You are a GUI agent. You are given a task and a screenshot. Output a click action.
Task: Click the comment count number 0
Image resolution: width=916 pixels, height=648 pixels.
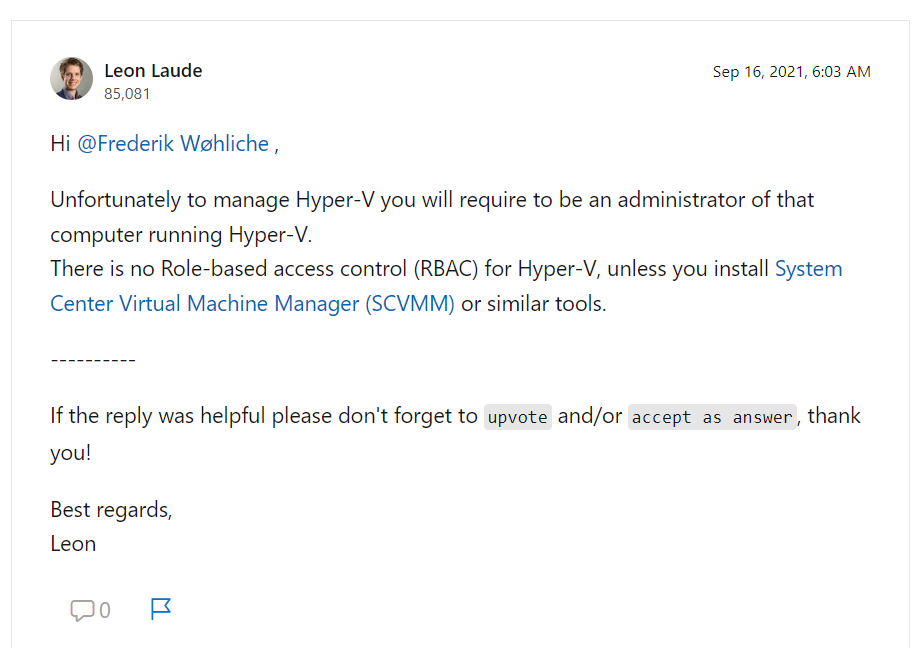pos(105,611)
